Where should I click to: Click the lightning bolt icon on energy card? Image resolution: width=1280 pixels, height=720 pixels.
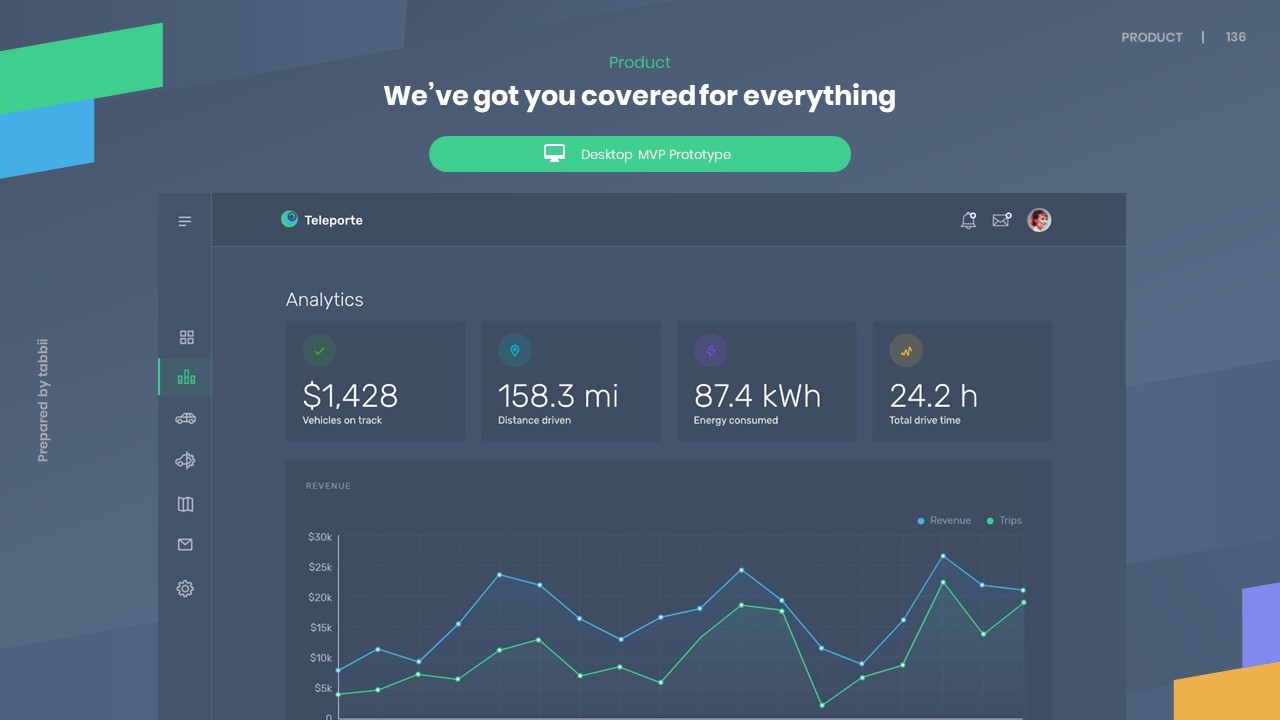[x=711, y=351]
